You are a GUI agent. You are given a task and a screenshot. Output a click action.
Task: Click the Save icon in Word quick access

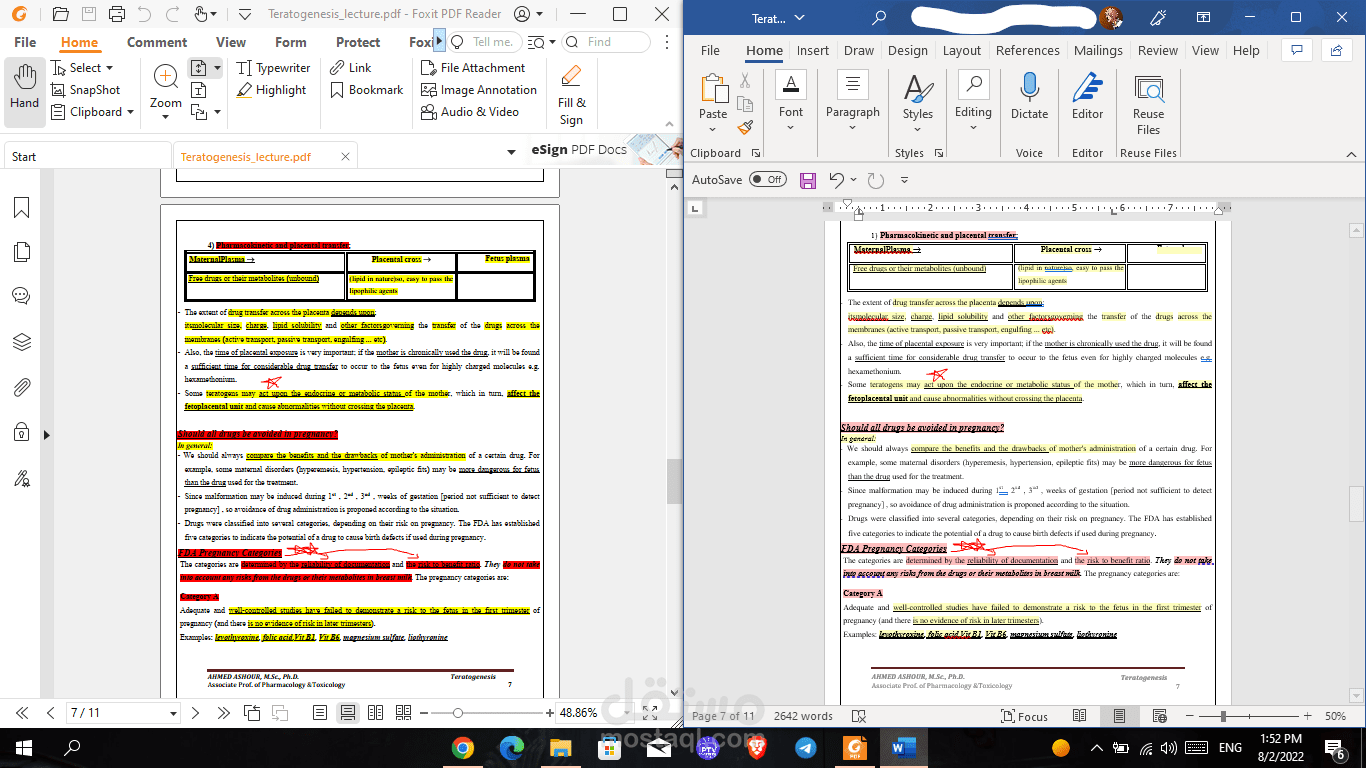808,180
